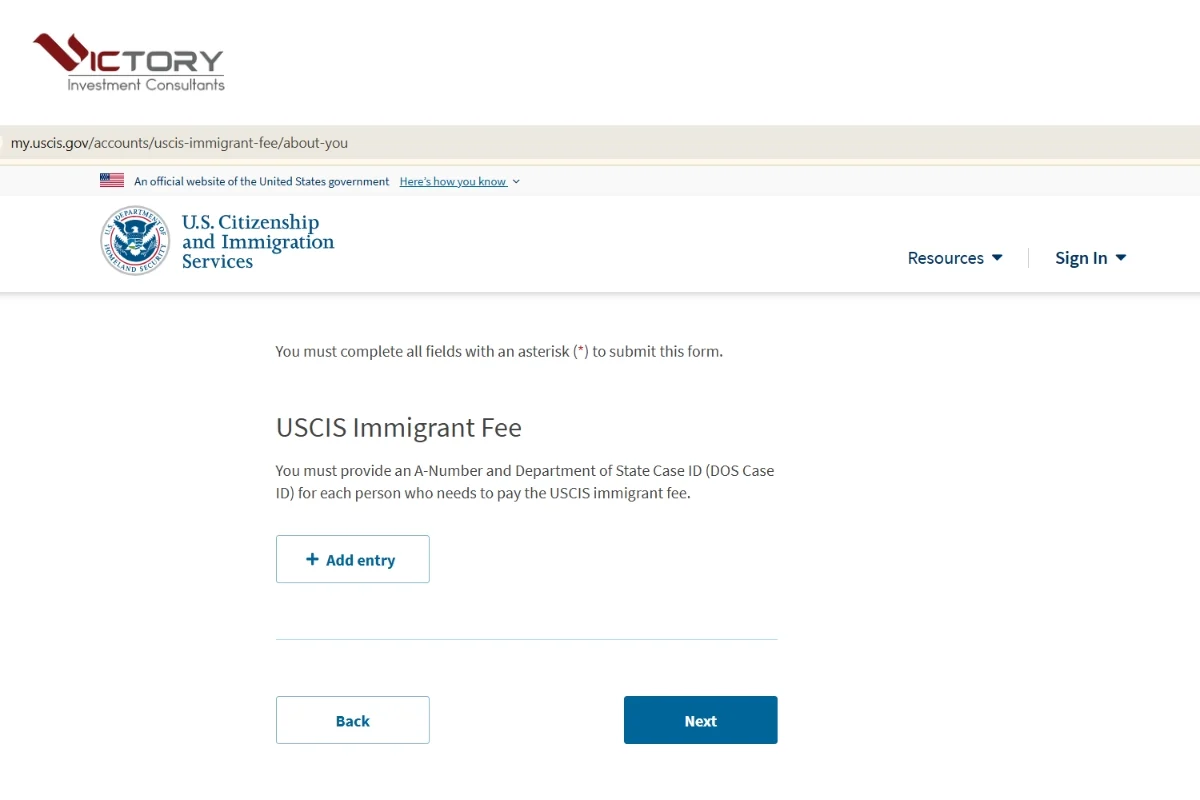The image size is (1200, 800).
Task: Click the Sign In dropdown arrow
Action: point(1121,258)
